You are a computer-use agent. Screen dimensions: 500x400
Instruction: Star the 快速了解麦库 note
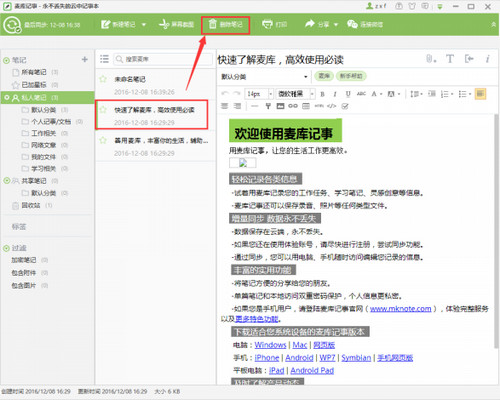103,110
